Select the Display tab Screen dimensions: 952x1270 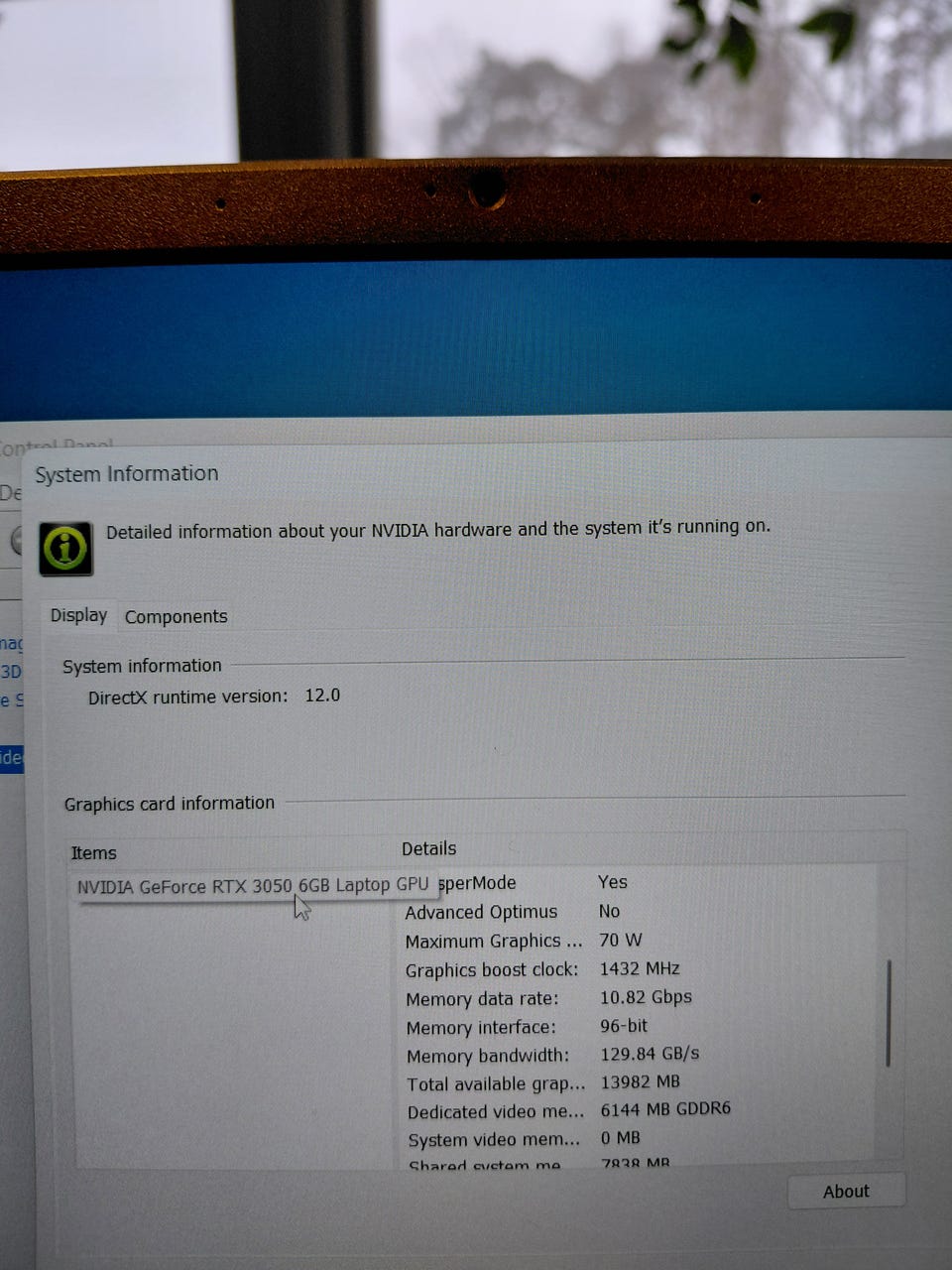click(x=79, y=615)
